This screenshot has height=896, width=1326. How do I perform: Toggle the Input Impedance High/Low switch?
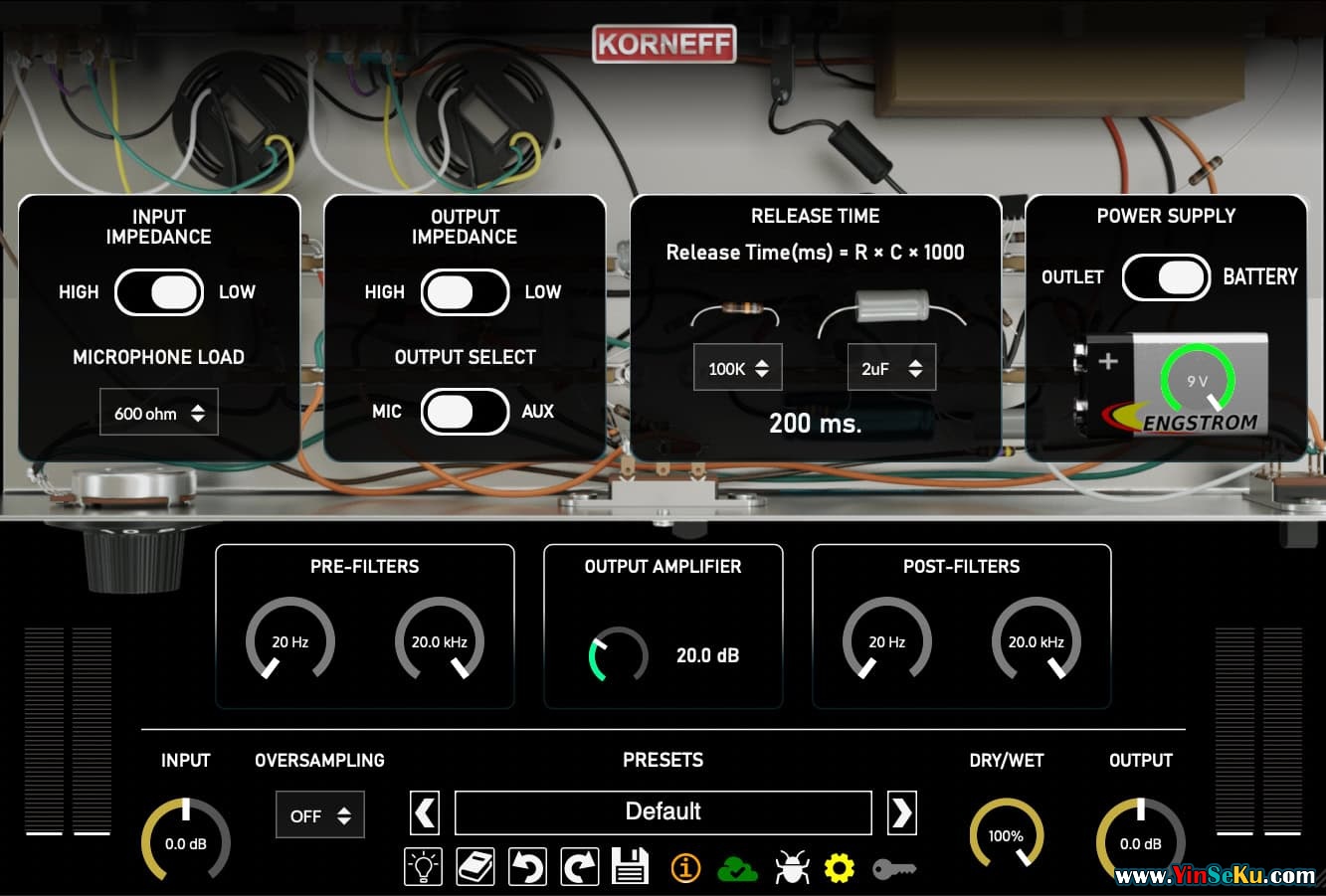(159, 292)
